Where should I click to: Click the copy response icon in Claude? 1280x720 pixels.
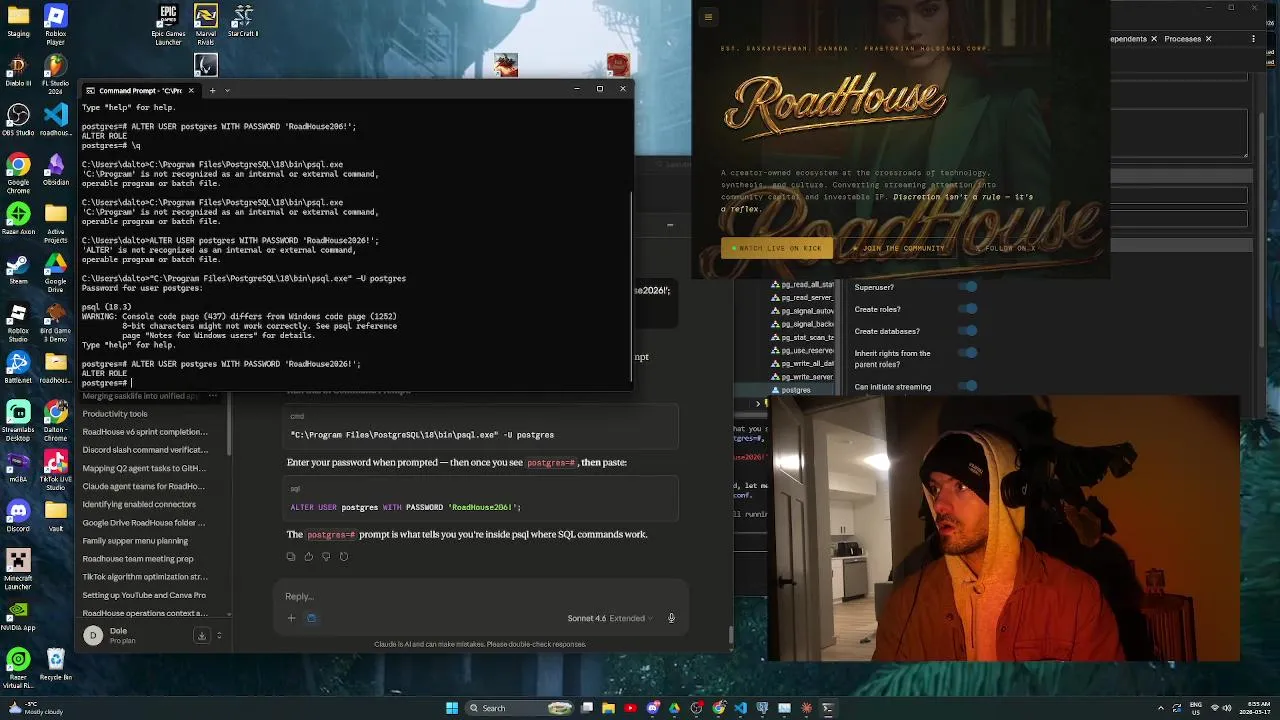point(291,556)
